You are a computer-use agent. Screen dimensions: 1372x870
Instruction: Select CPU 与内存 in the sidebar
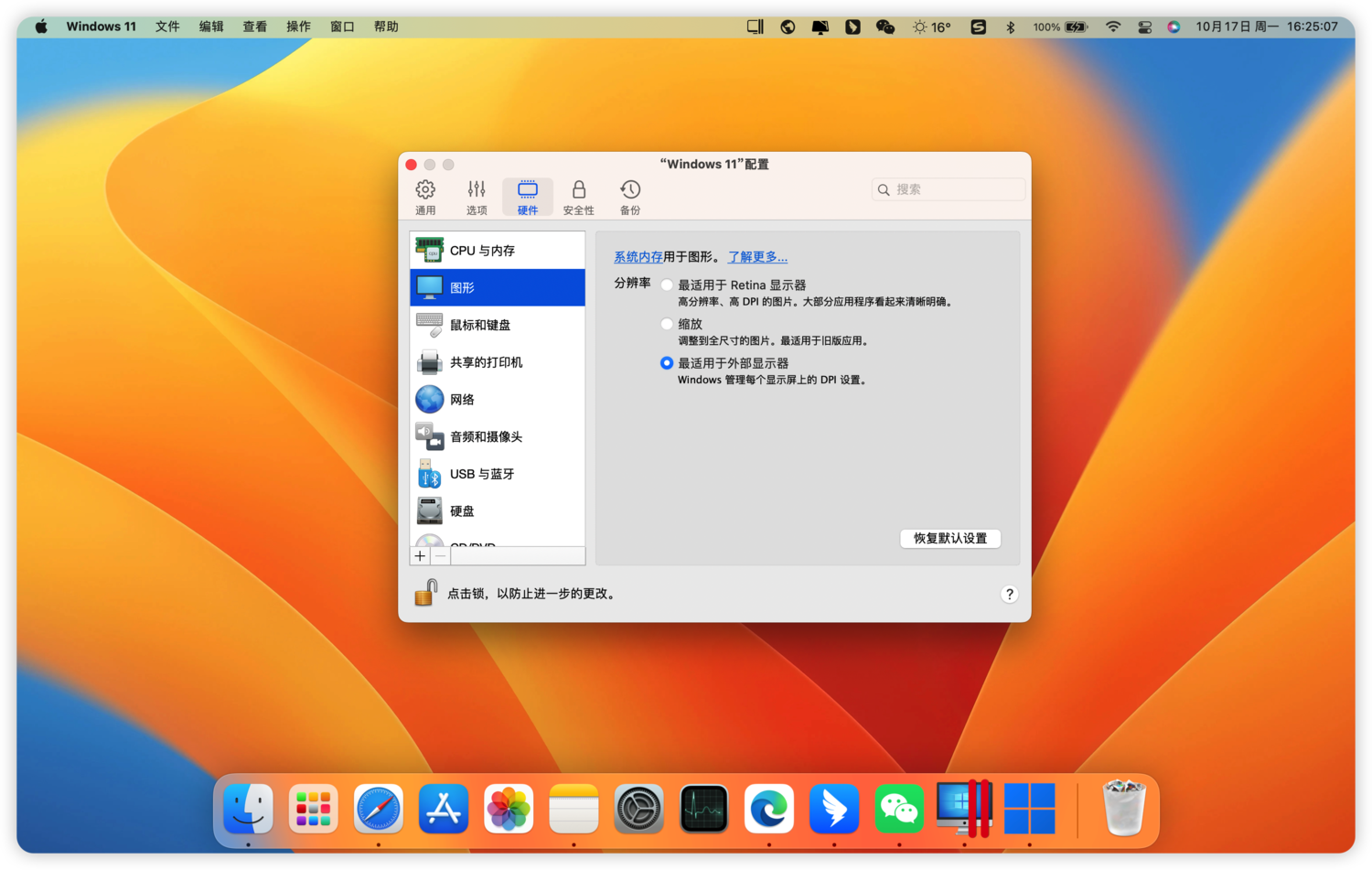tap(498, 250)
